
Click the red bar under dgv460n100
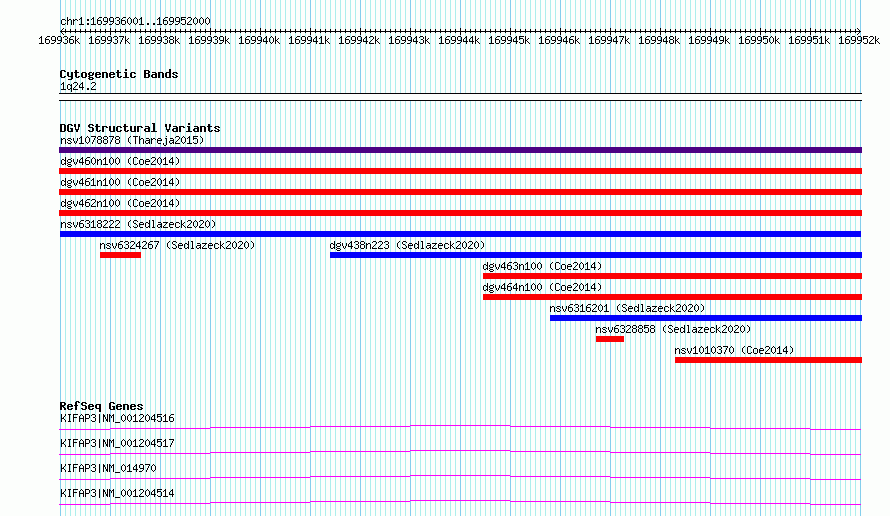tap(460, 171)
